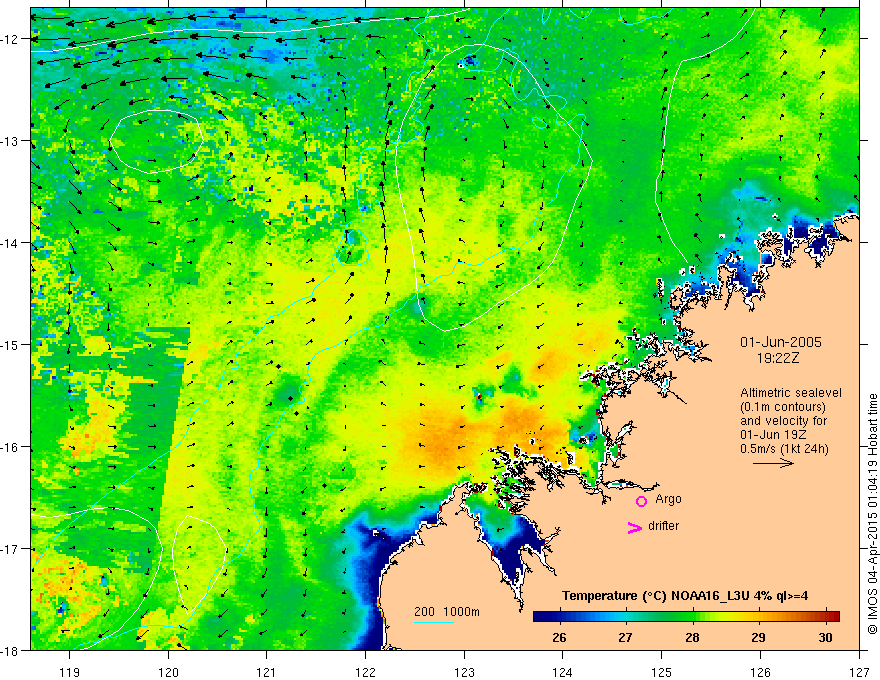
Task: Click the magenta Argo circle legend marker
Action: [x=641, y=501]
